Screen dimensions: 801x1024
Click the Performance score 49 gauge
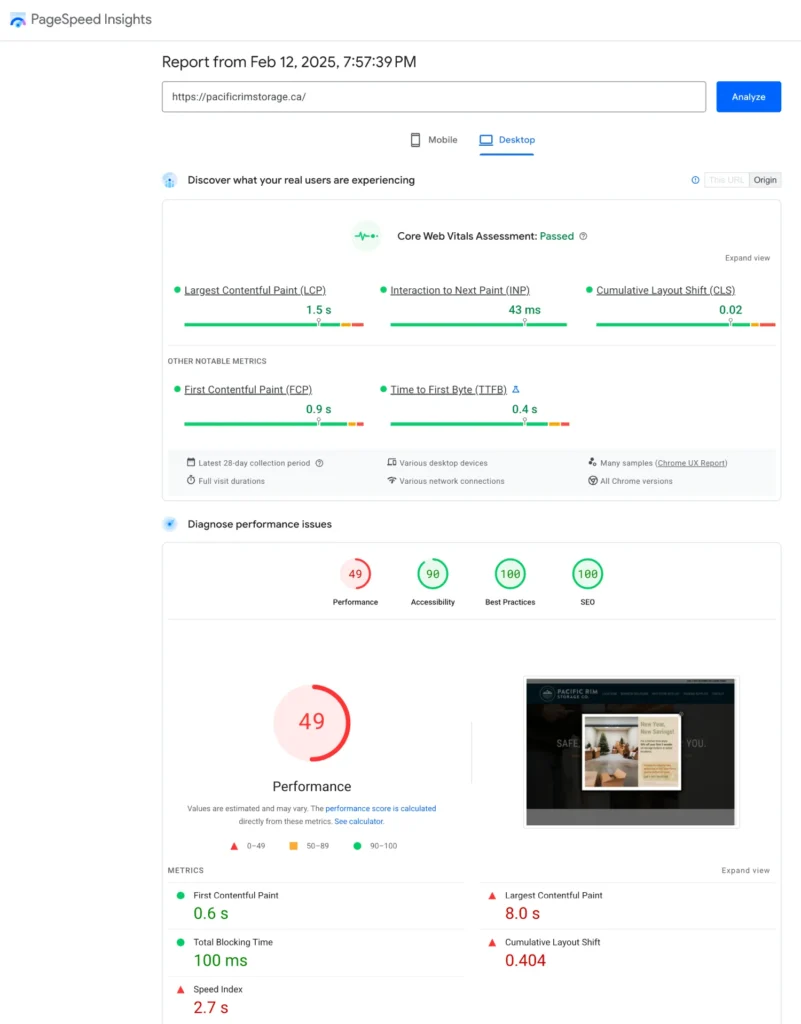[x=355, y=574]
